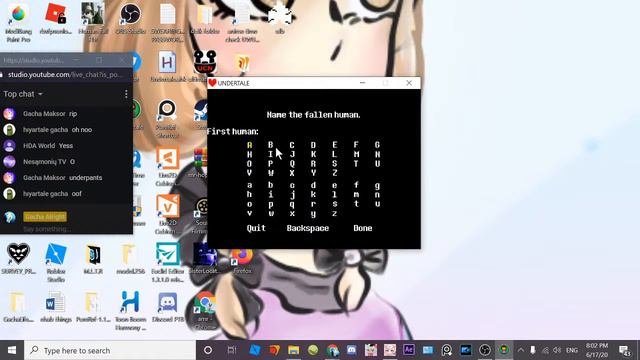
Task: Open Roblox Studio taskbar icon
Action: pyautogui.click(x=255, y=350)
